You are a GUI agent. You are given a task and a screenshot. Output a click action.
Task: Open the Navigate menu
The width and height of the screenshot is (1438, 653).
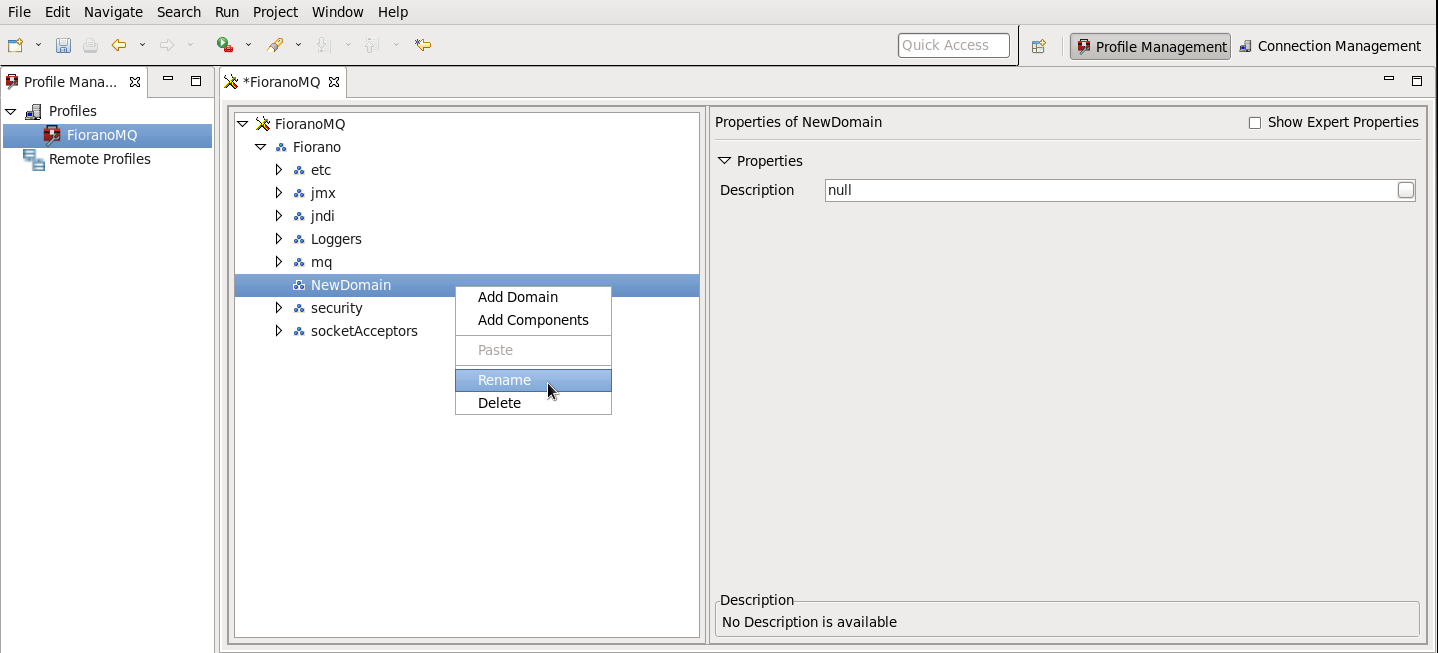click(x=113, y=12)
